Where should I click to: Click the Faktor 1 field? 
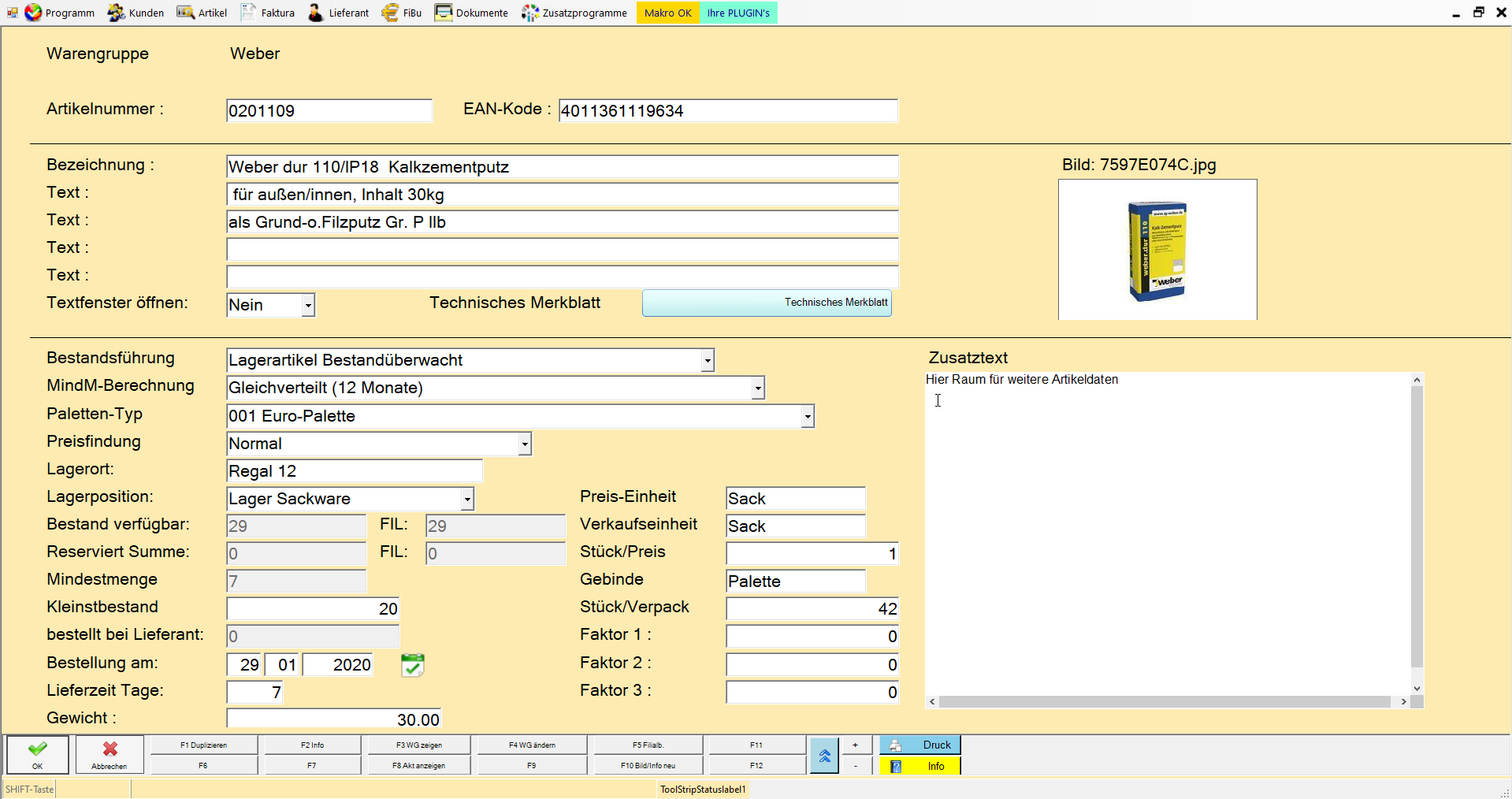812,636
